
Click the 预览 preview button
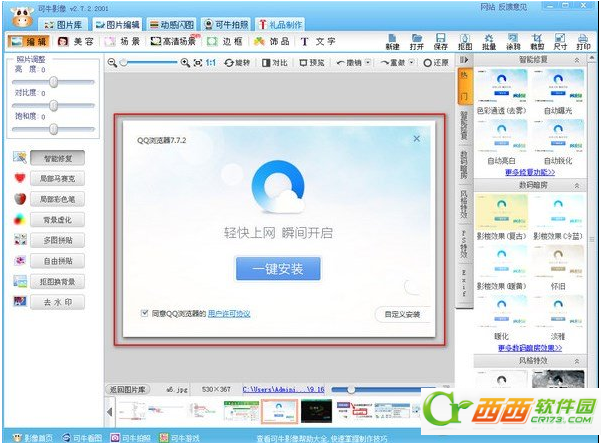click(x=312, y=62)
